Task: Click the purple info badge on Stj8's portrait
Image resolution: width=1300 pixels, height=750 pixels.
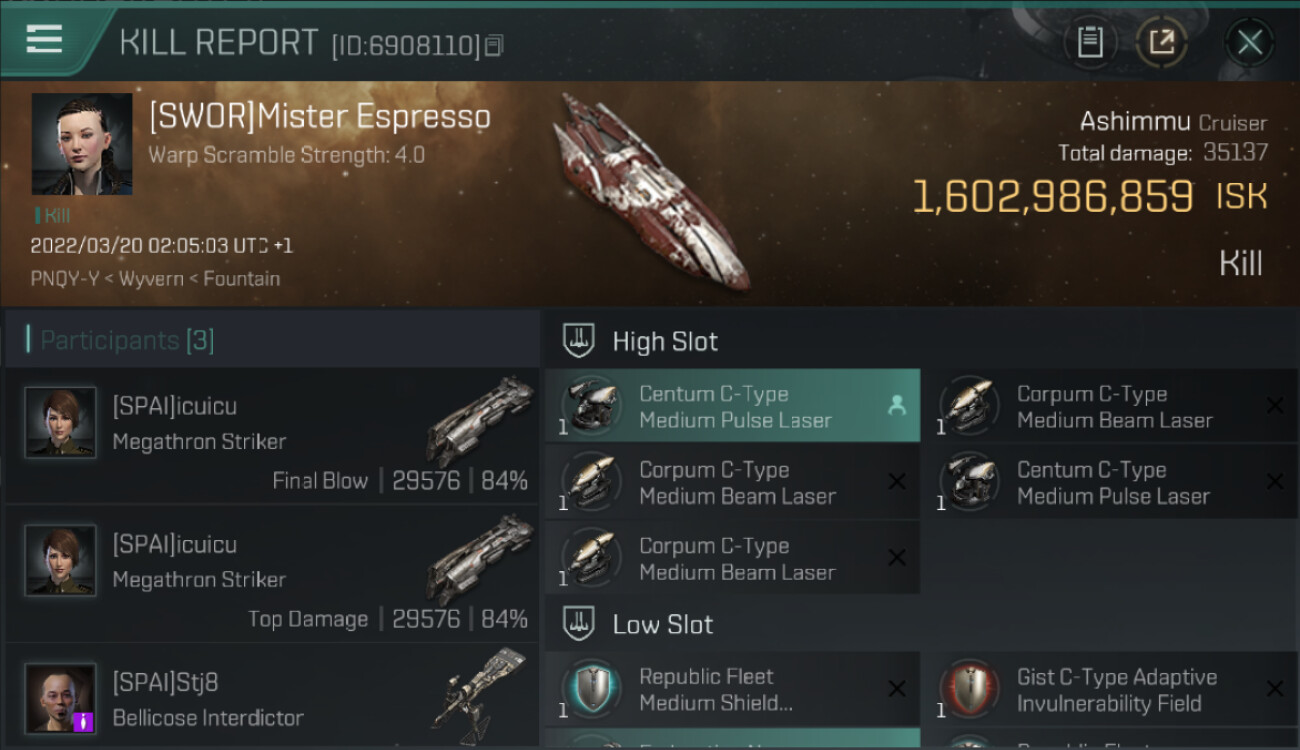Action: coord(84,720)
